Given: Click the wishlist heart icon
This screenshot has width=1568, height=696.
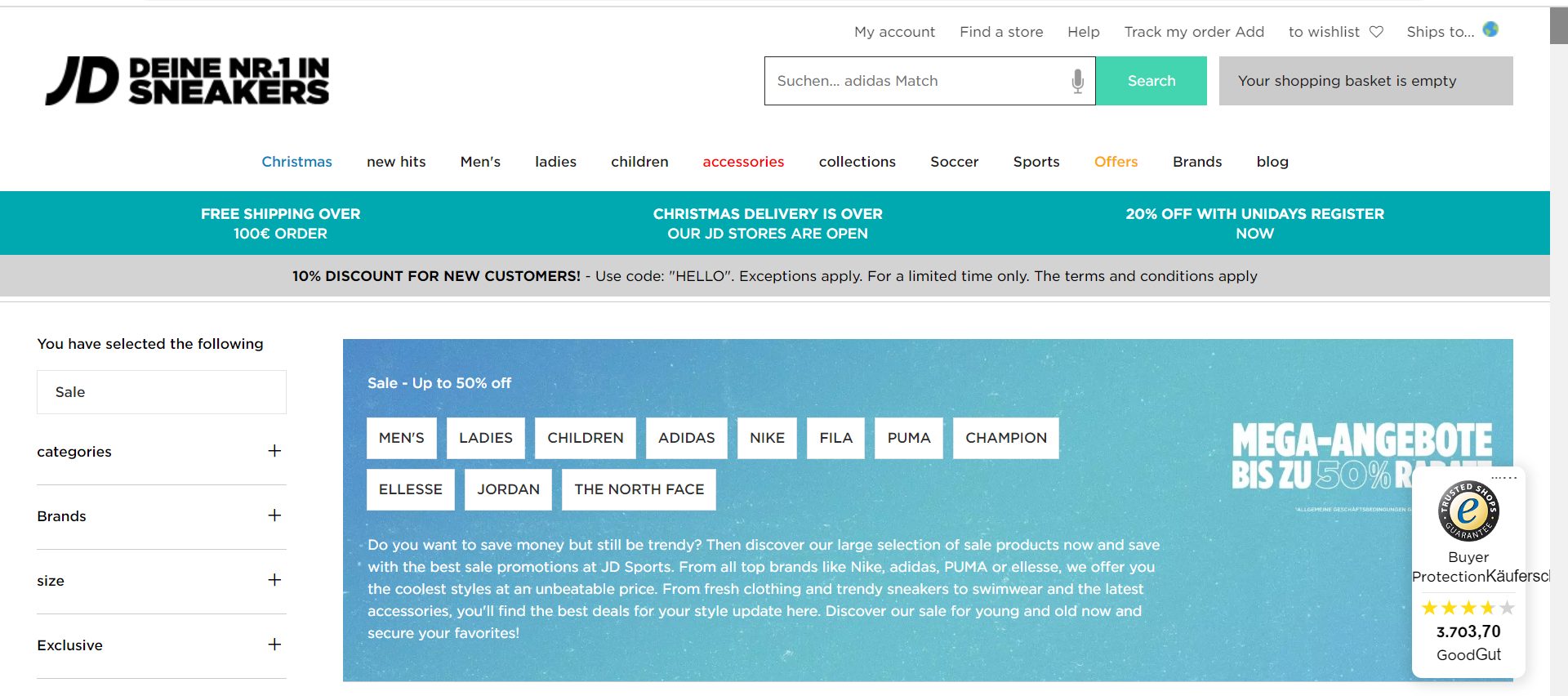Looking at the screenshot, I should pos(1376,32).
